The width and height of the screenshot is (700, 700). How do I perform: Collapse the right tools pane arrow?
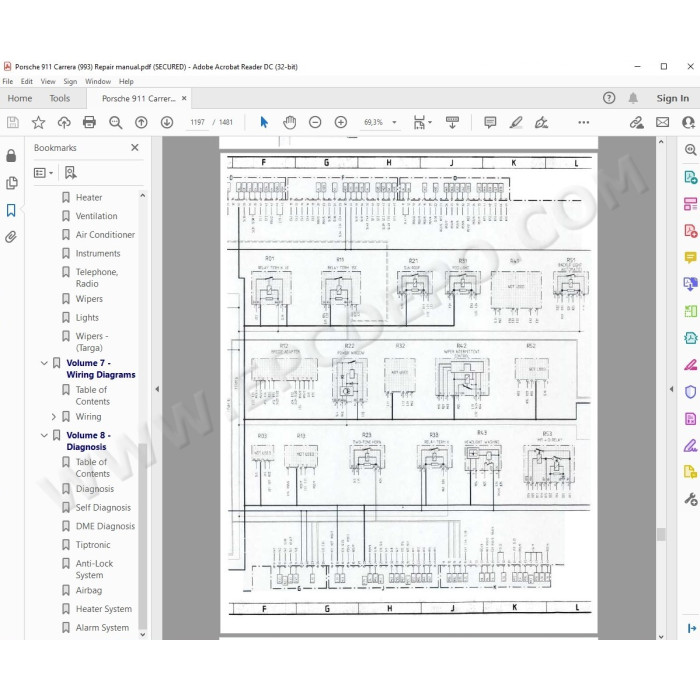pos(671,389)
